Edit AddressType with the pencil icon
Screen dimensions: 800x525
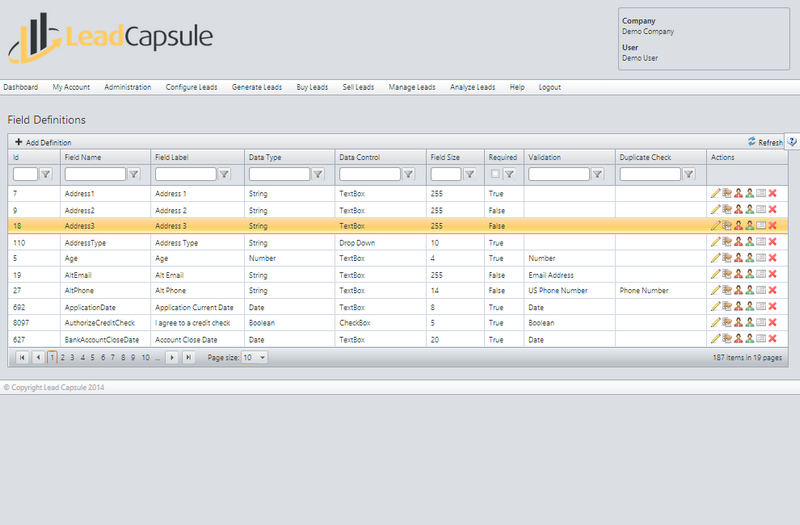715,242
